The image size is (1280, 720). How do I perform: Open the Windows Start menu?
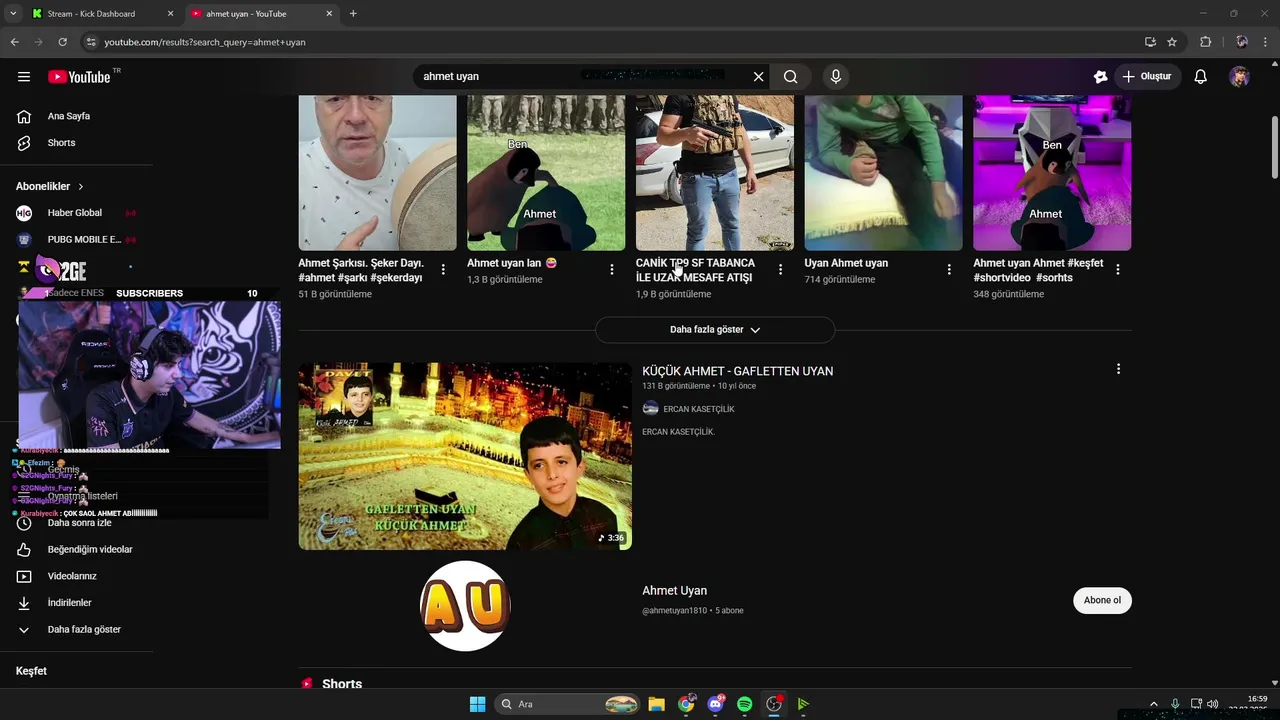pos(477,704)
